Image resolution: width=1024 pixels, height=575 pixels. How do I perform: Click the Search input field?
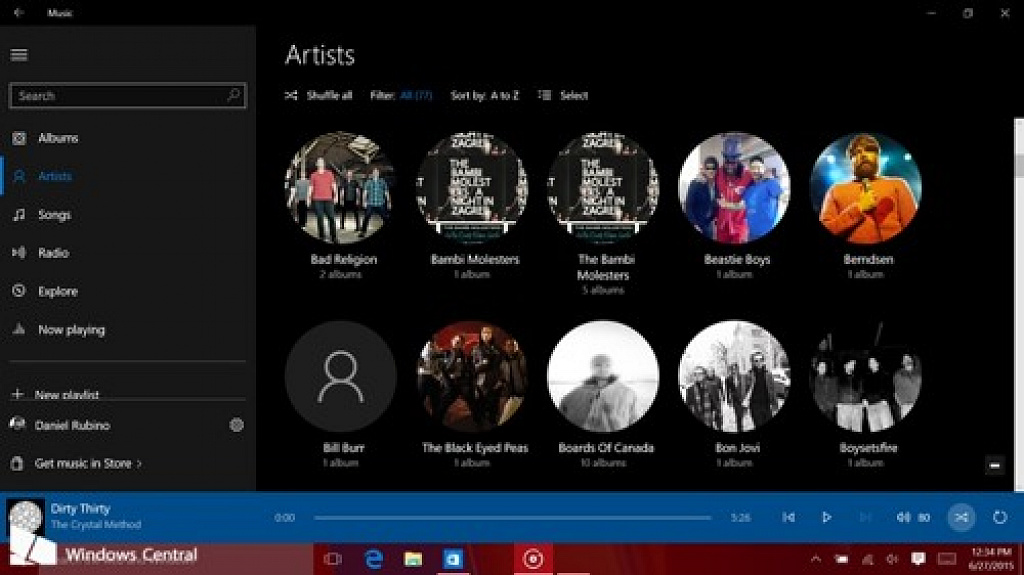(x=127, y=95)
